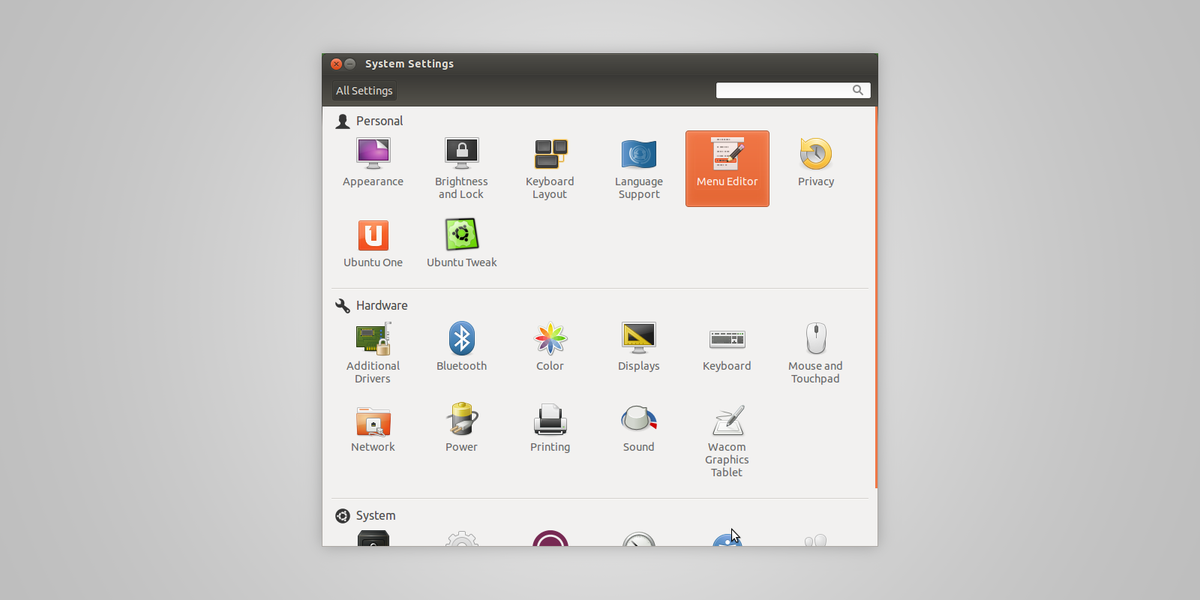The height and width of the screenshot is (600, 1200).
Task: Open Additional Drivers
Action: (x=373, y=353)
